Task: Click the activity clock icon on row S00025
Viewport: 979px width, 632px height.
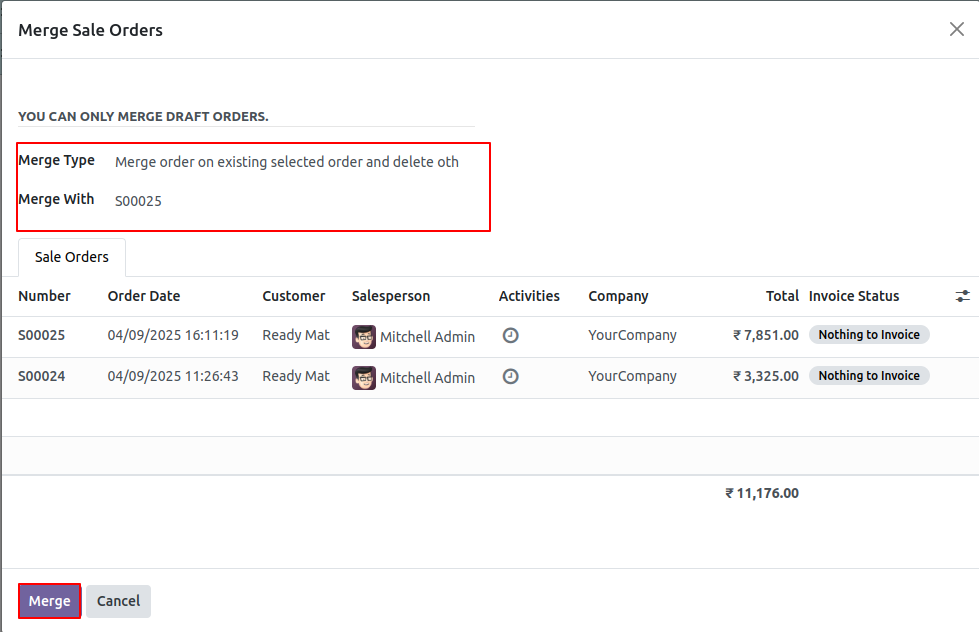Action: [510, 335]
